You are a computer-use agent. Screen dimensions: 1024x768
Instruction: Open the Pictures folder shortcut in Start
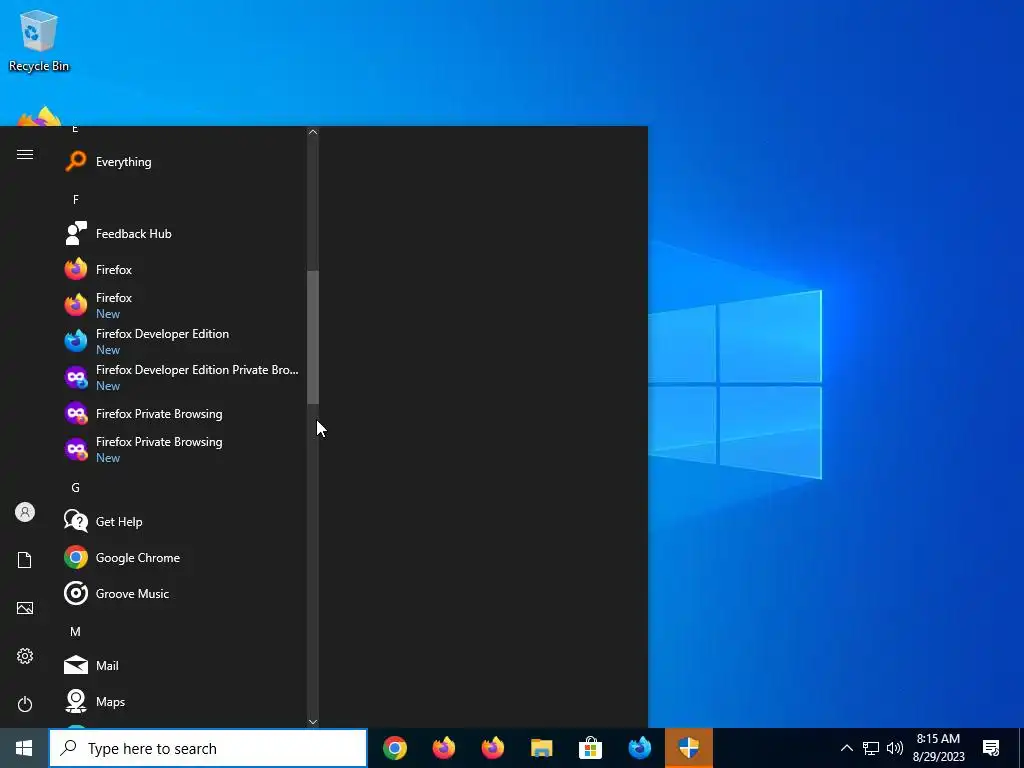pos(25,608)
